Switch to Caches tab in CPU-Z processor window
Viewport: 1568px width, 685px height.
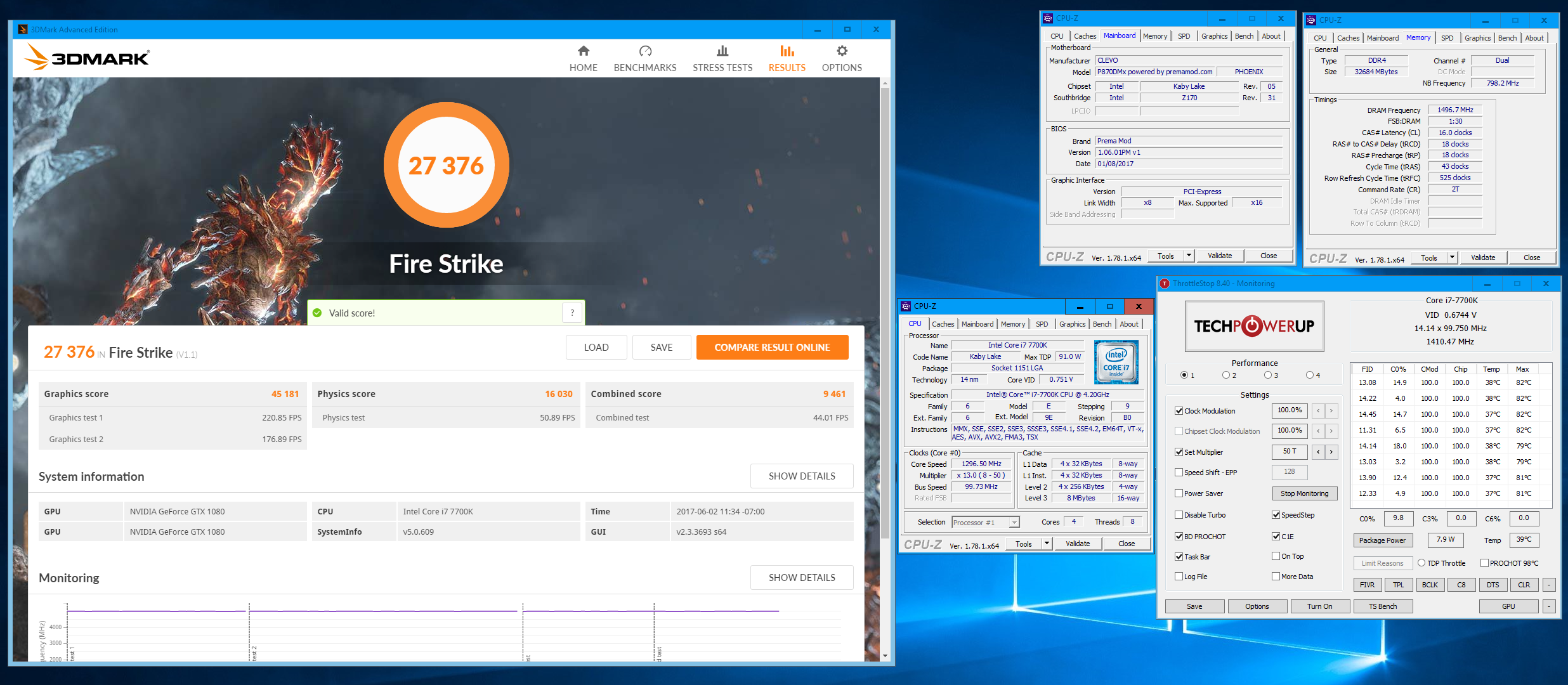point(943,324)
